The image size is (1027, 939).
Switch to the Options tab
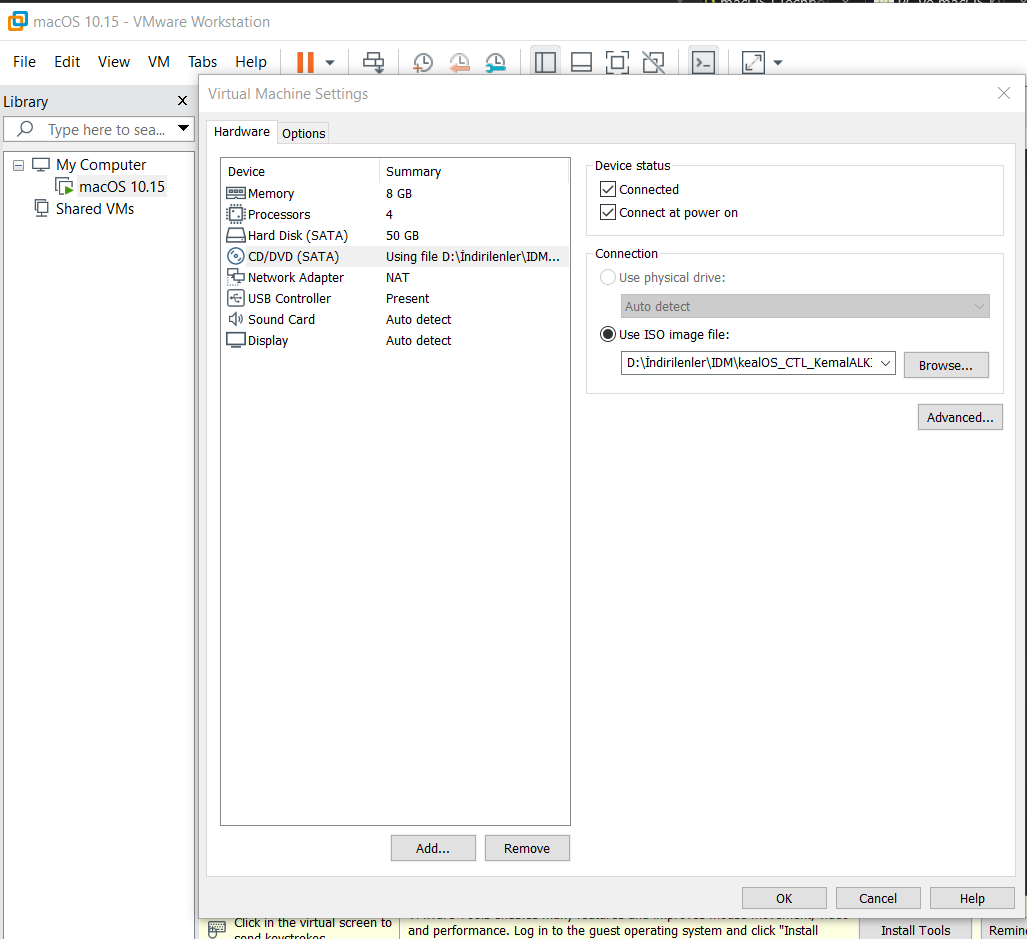coord(303,133)
